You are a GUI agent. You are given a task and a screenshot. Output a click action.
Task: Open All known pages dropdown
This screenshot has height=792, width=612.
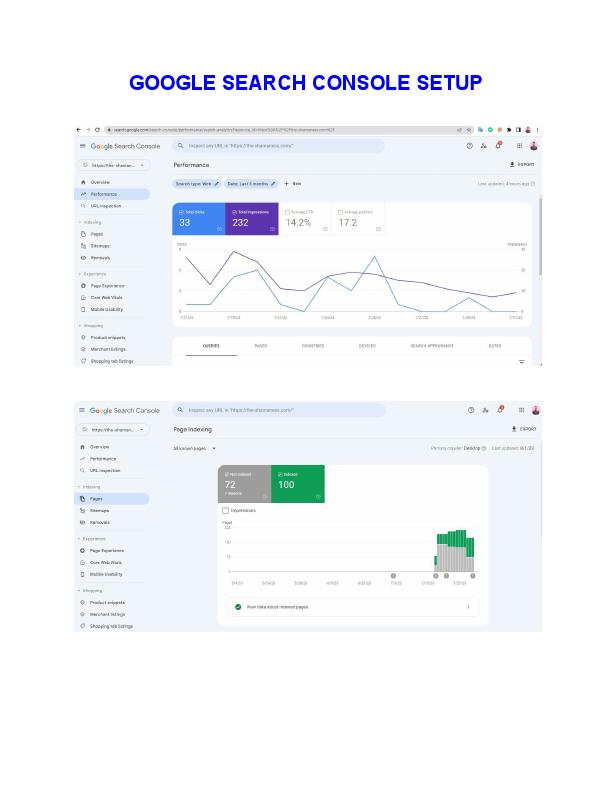point(195,449)
